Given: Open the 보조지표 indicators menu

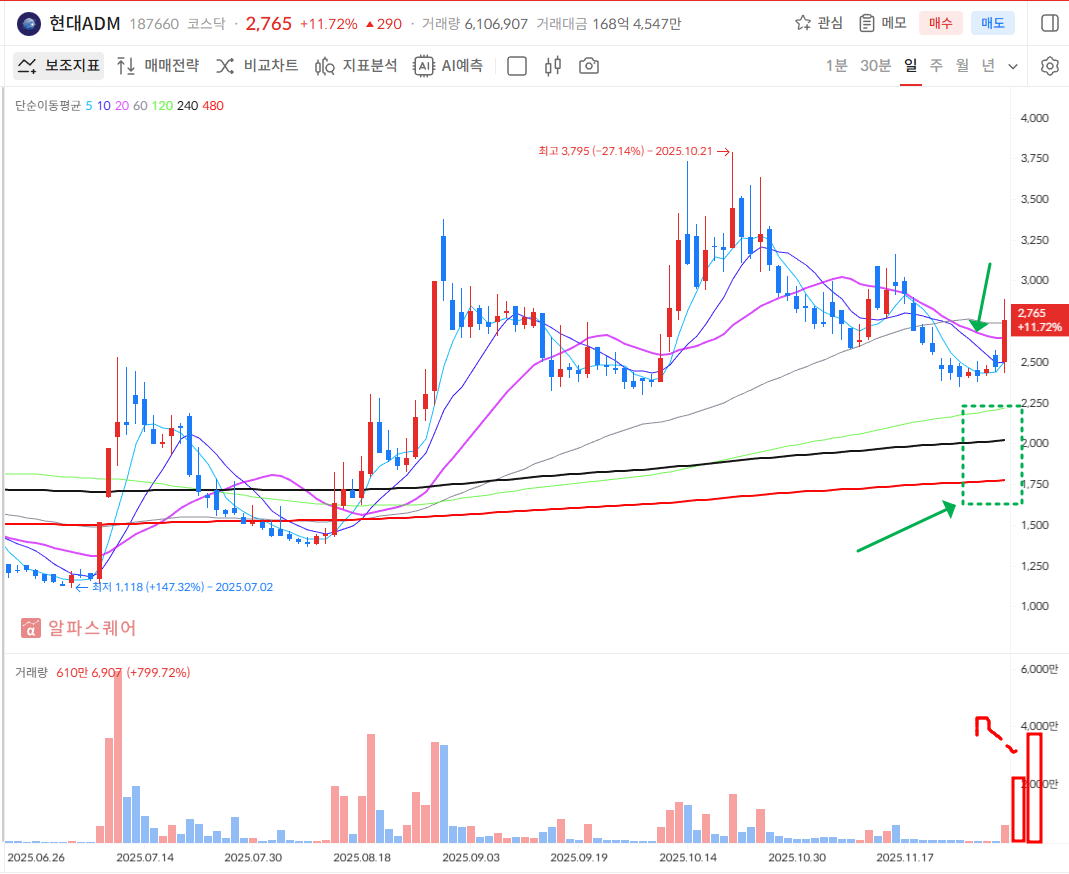Looking at the screenshot, I should 57,66.
